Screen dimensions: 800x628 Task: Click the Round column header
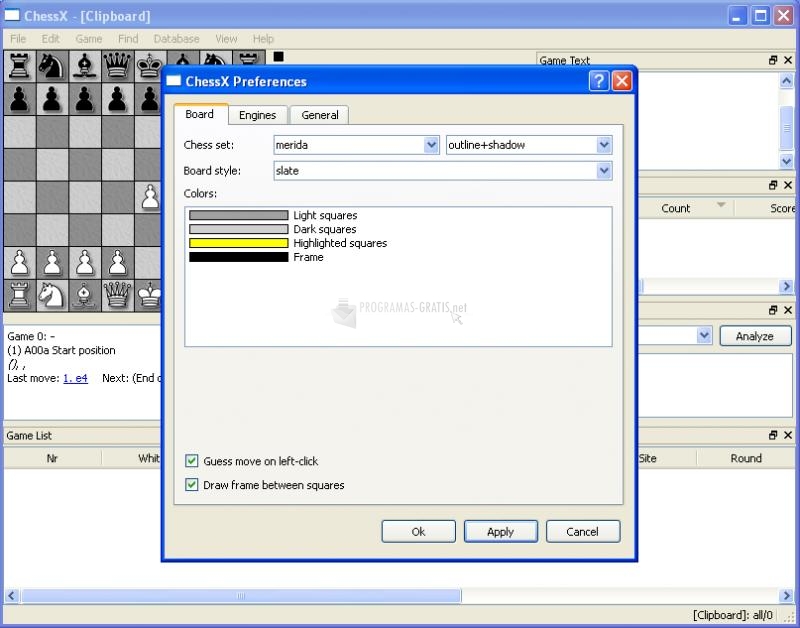click(x=746, y=458)
